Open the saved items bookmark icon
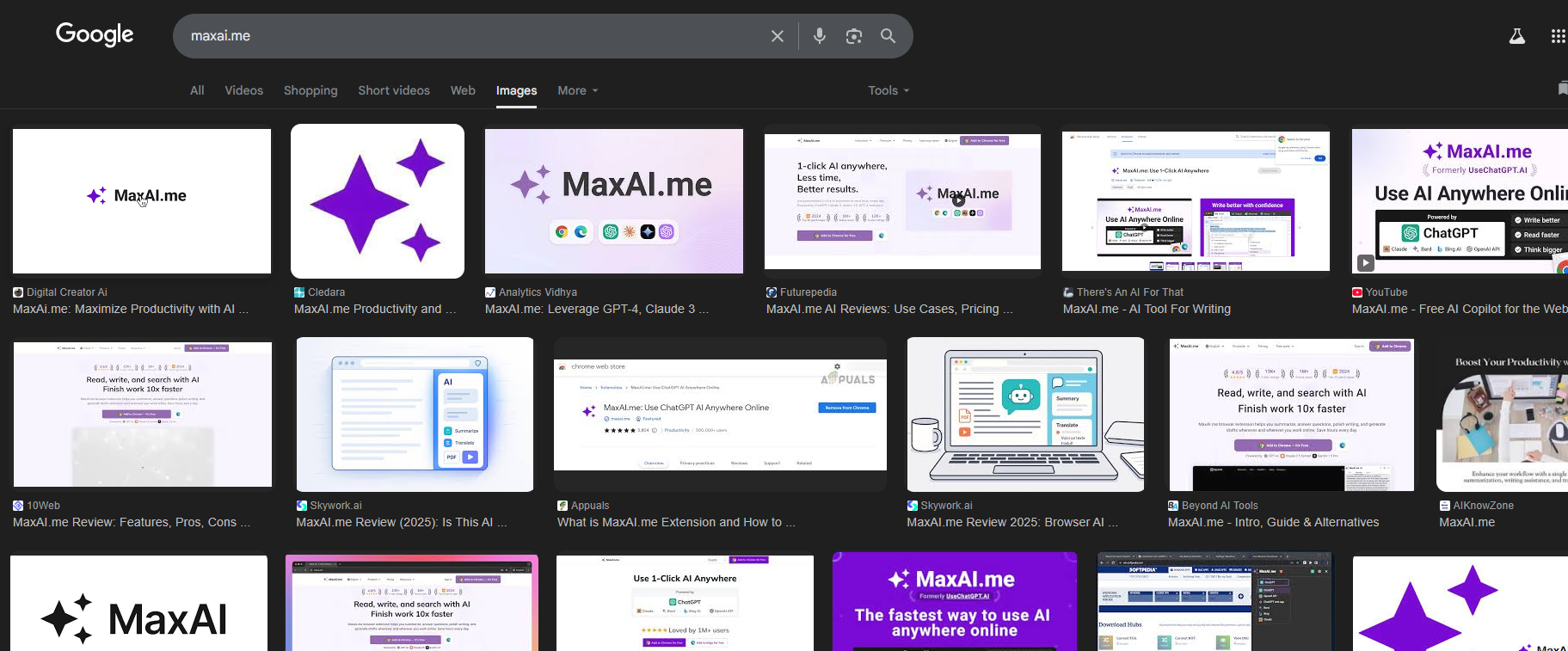1568x651 pixels. point(1562,89)
